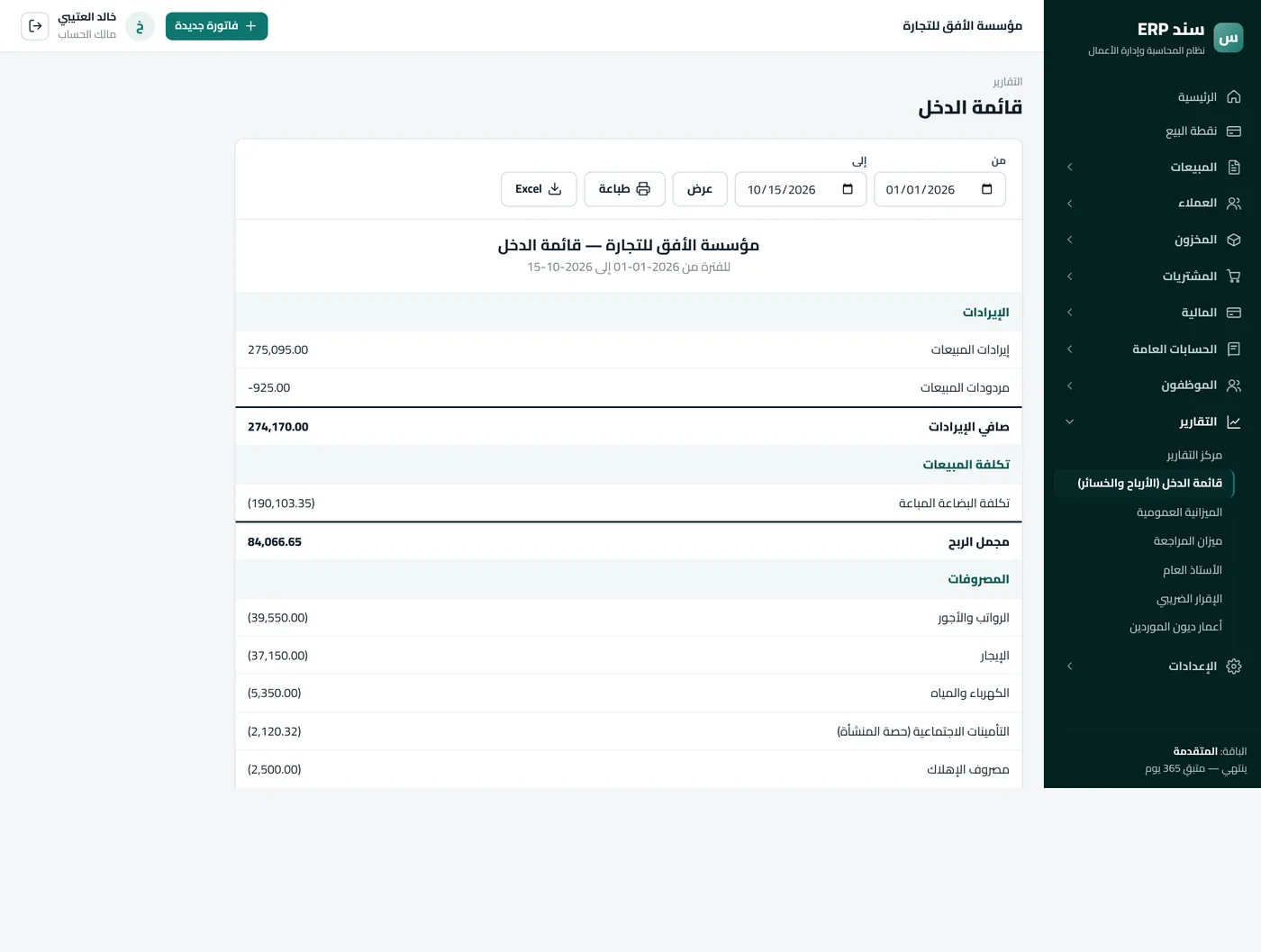Screen dimensions: 1261x952
Task: Click the إلى date input 10/15/2026
Action: 801,189
